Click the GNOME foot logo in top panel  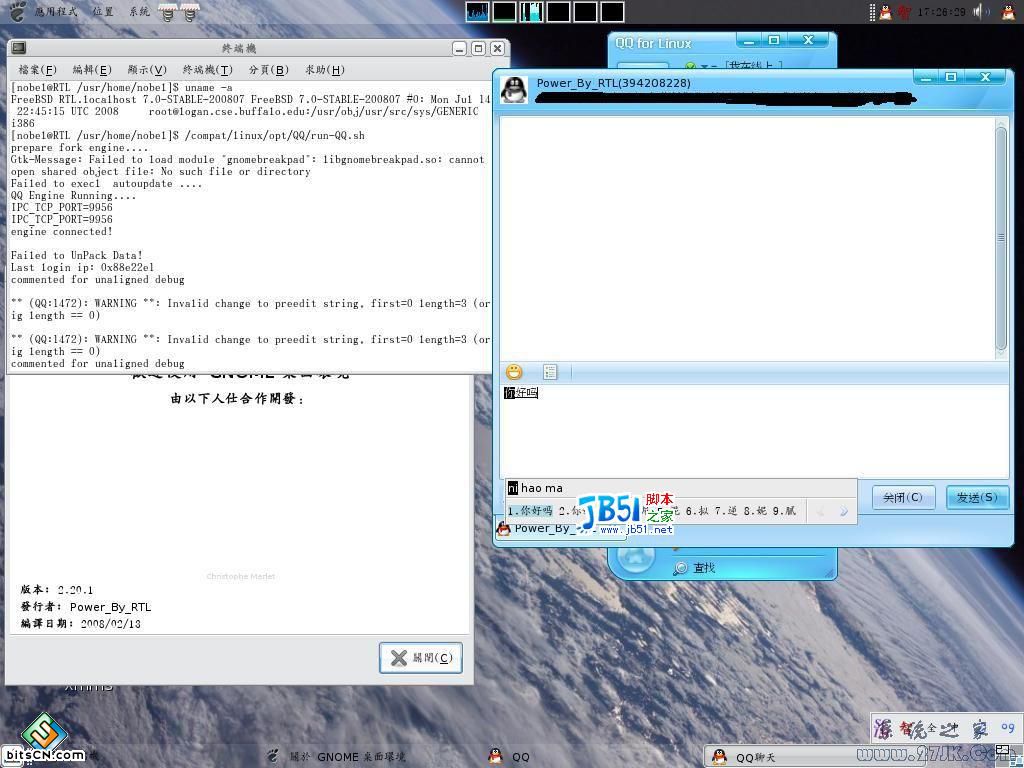tap(18, 11)
